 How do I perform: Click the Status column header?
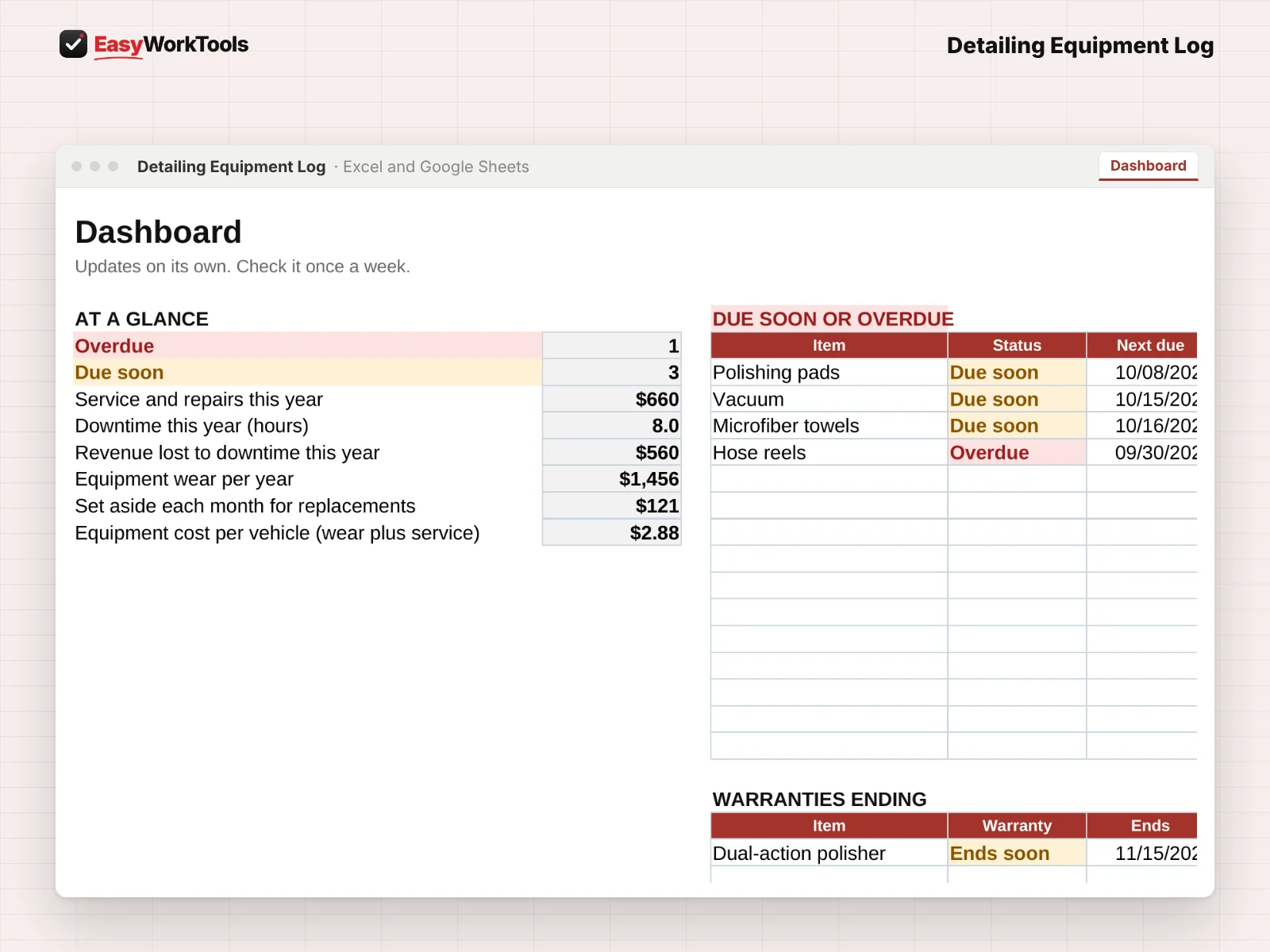[1017, 345]
